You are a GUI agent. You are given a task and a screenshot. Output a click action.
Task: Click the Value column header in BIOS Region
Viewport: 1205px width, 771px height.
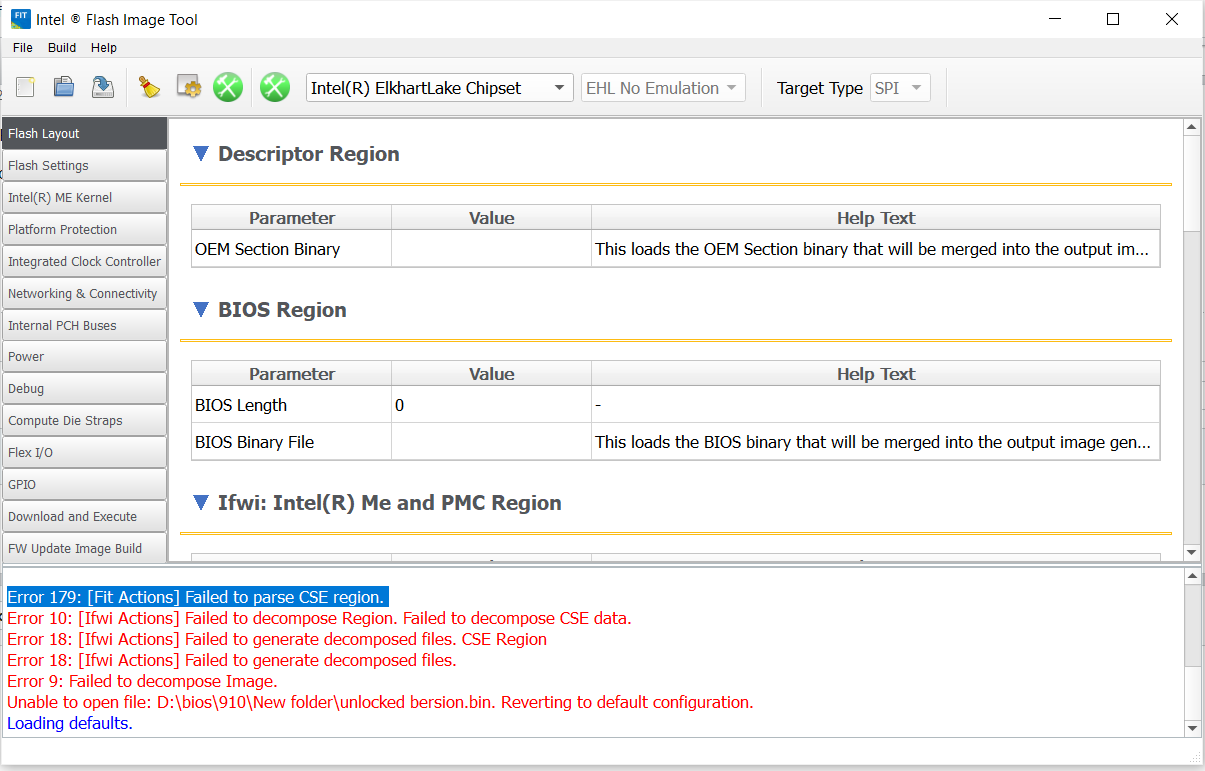(x=491, y=374)
